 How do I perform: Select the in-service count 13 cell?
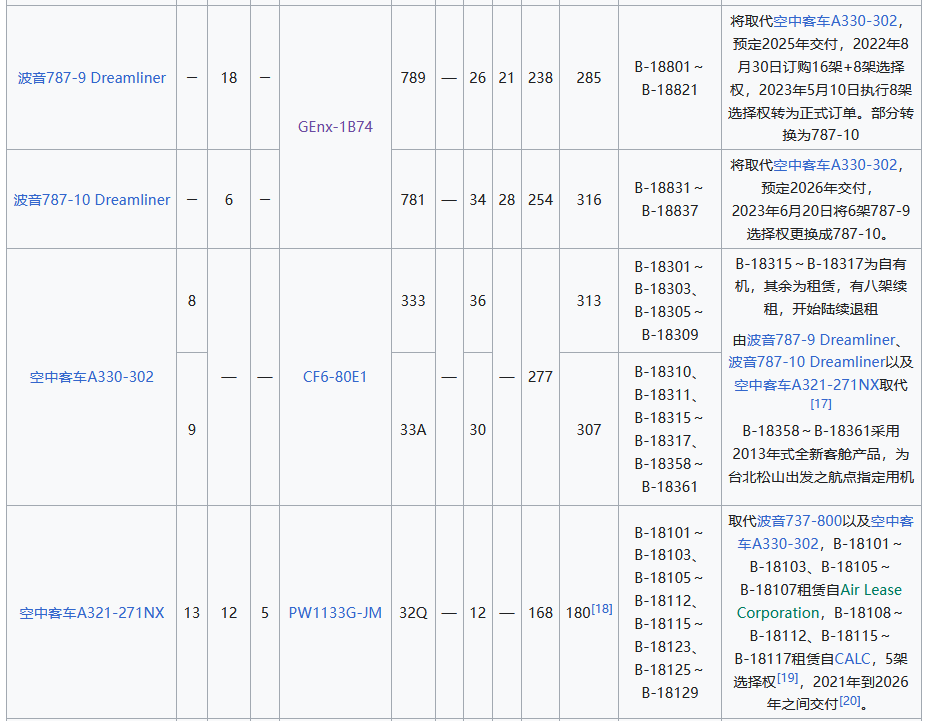click(192, 613)
